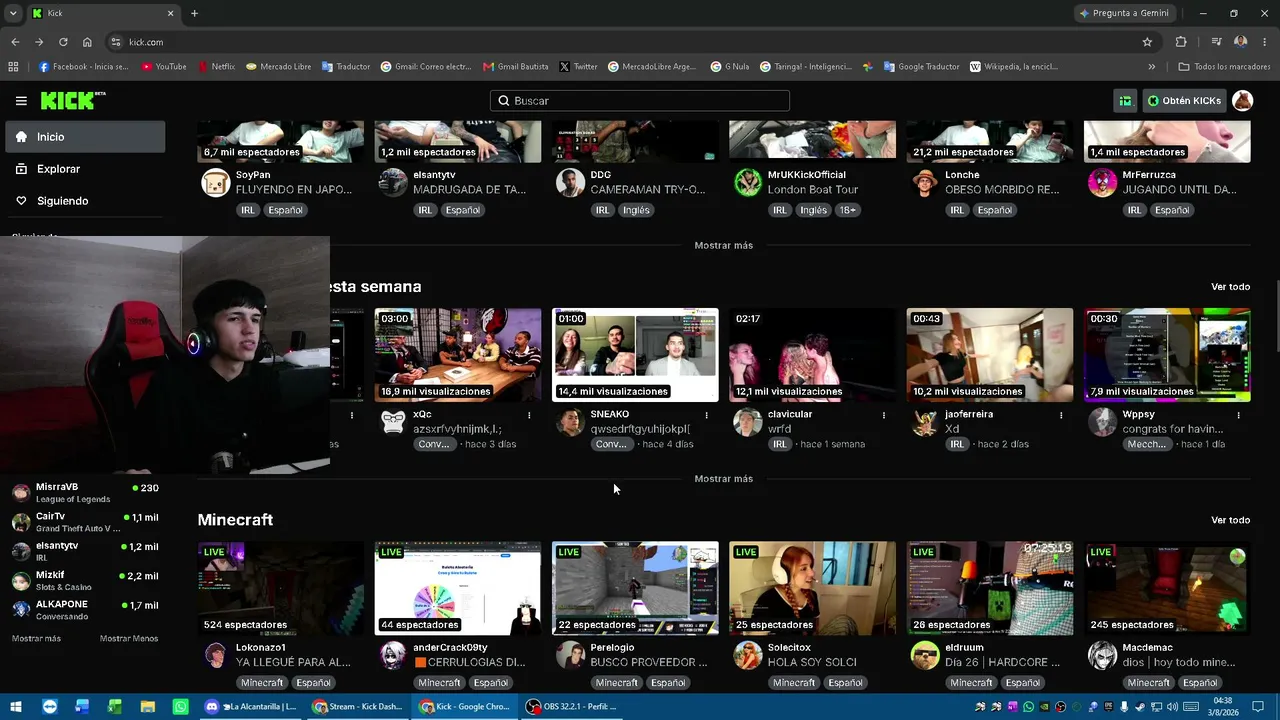This screenshot has width=1280, height=720.
Task: Open the OBS 32.2.1 taskbar window
Action: [573, 706]
